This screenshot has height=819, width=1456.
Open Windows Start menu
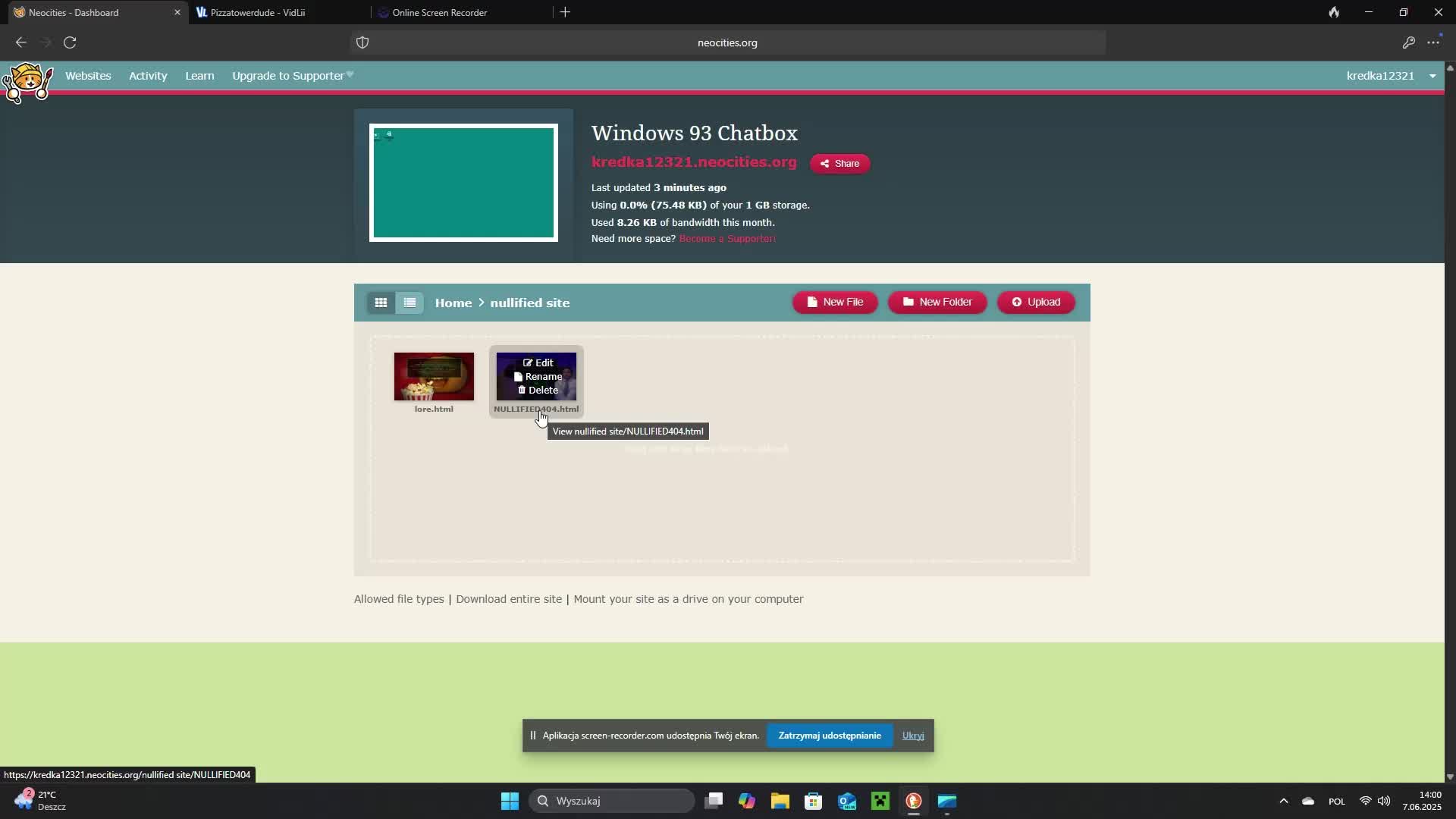click(510, 801)
